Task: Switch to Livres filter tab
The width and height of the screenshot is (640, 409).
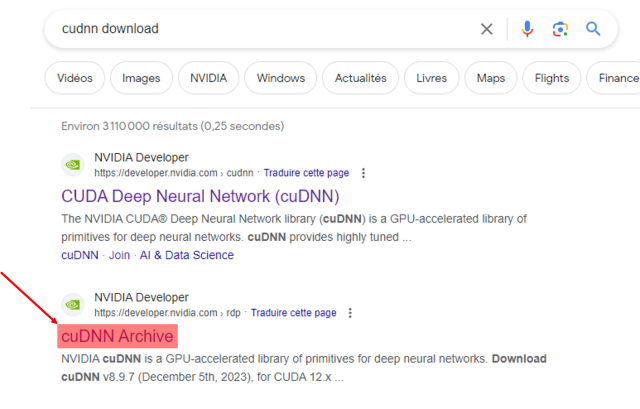Action: click(431, 78)
